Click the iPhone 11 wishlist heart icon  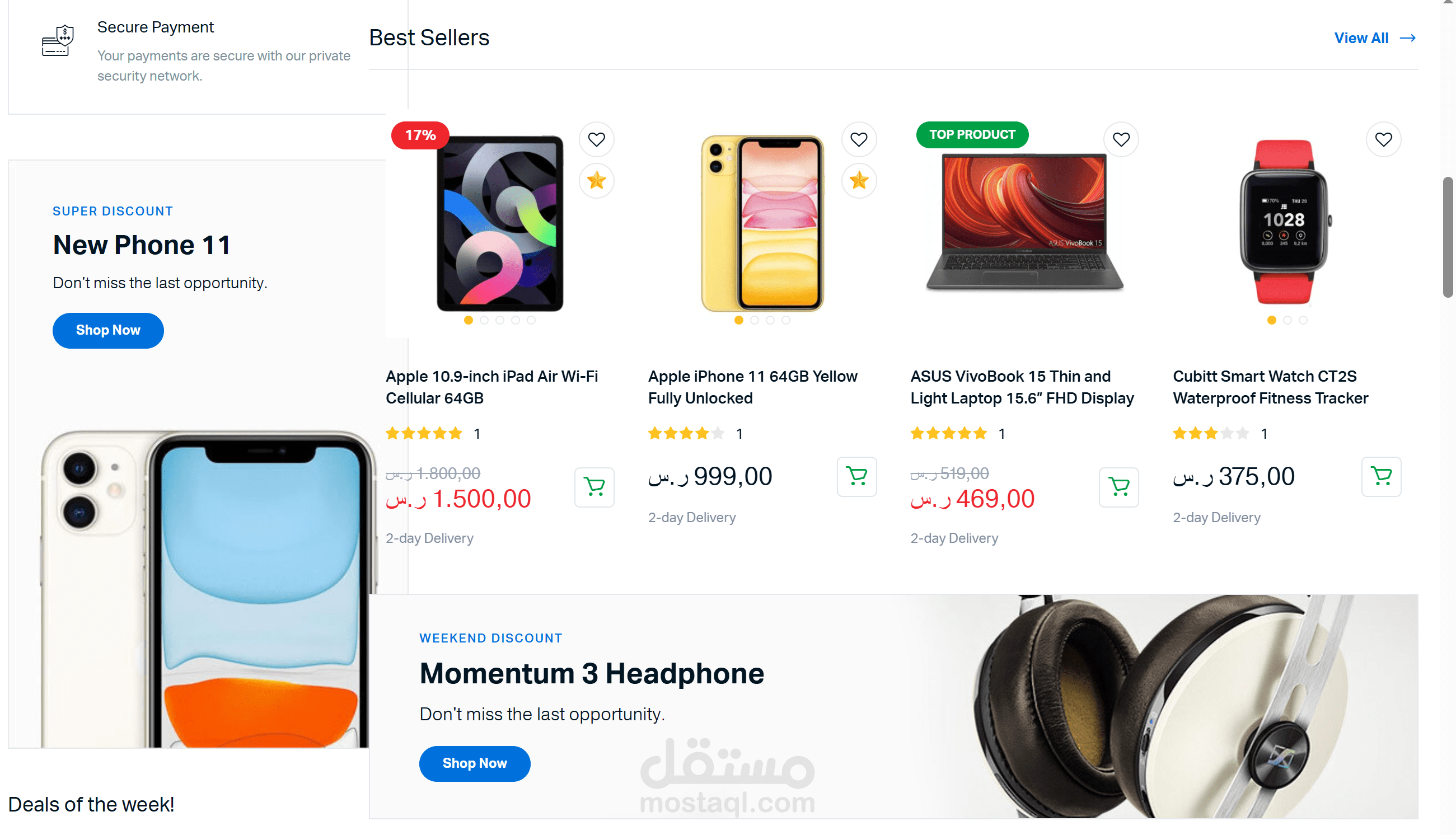[859, 139]
